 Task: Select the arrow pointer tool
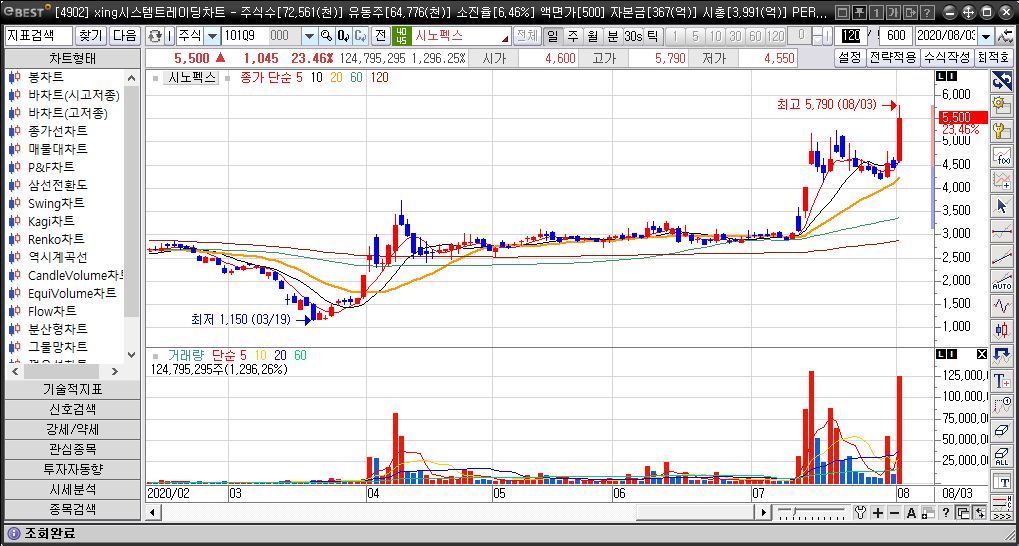pos(1001,207)
